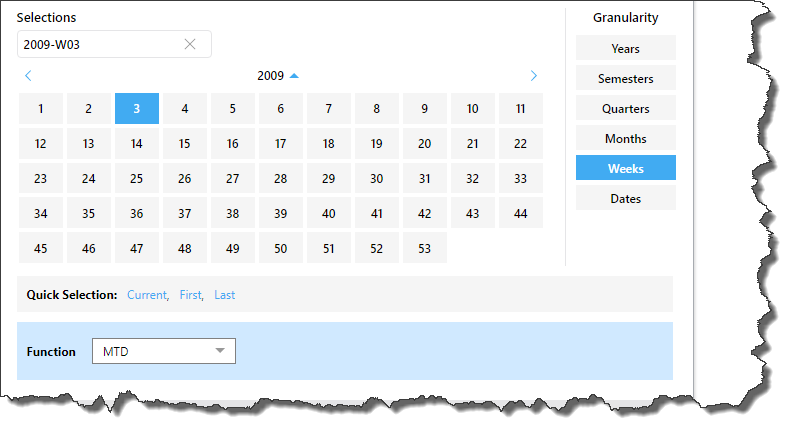Select week 3 in the calendar grid

tap(137, 109)
